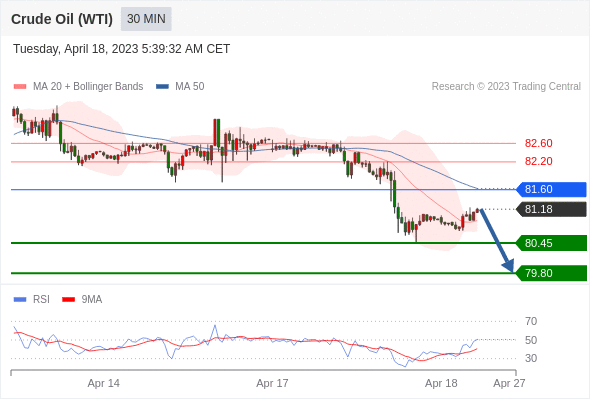This screenshot has width=590, height=400.
Task: Click the MA 20 + Bollinger Bands label
Action: pos(88,87)
